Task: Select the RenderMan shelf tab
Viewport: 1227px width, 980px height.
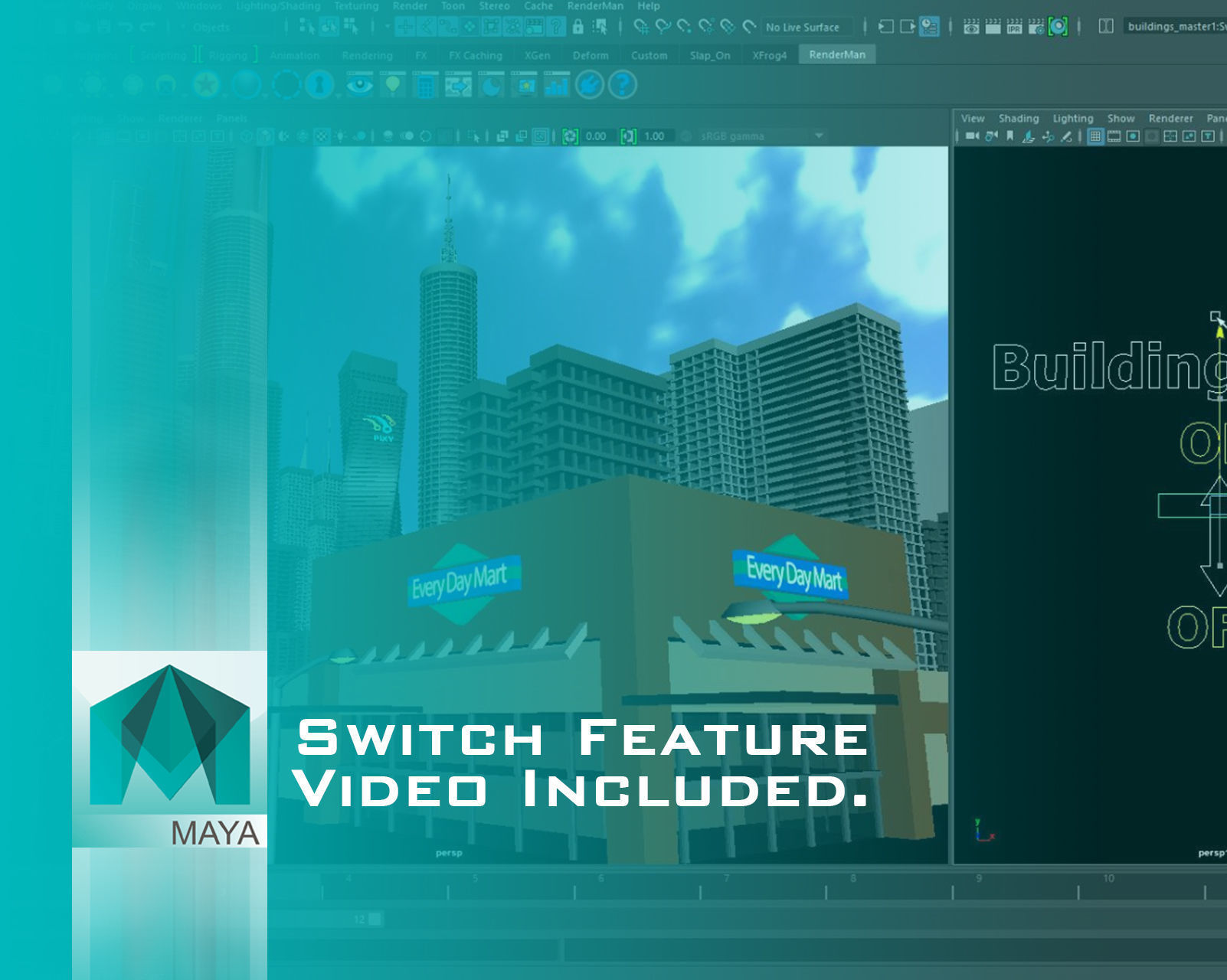Action: point(837,55)
